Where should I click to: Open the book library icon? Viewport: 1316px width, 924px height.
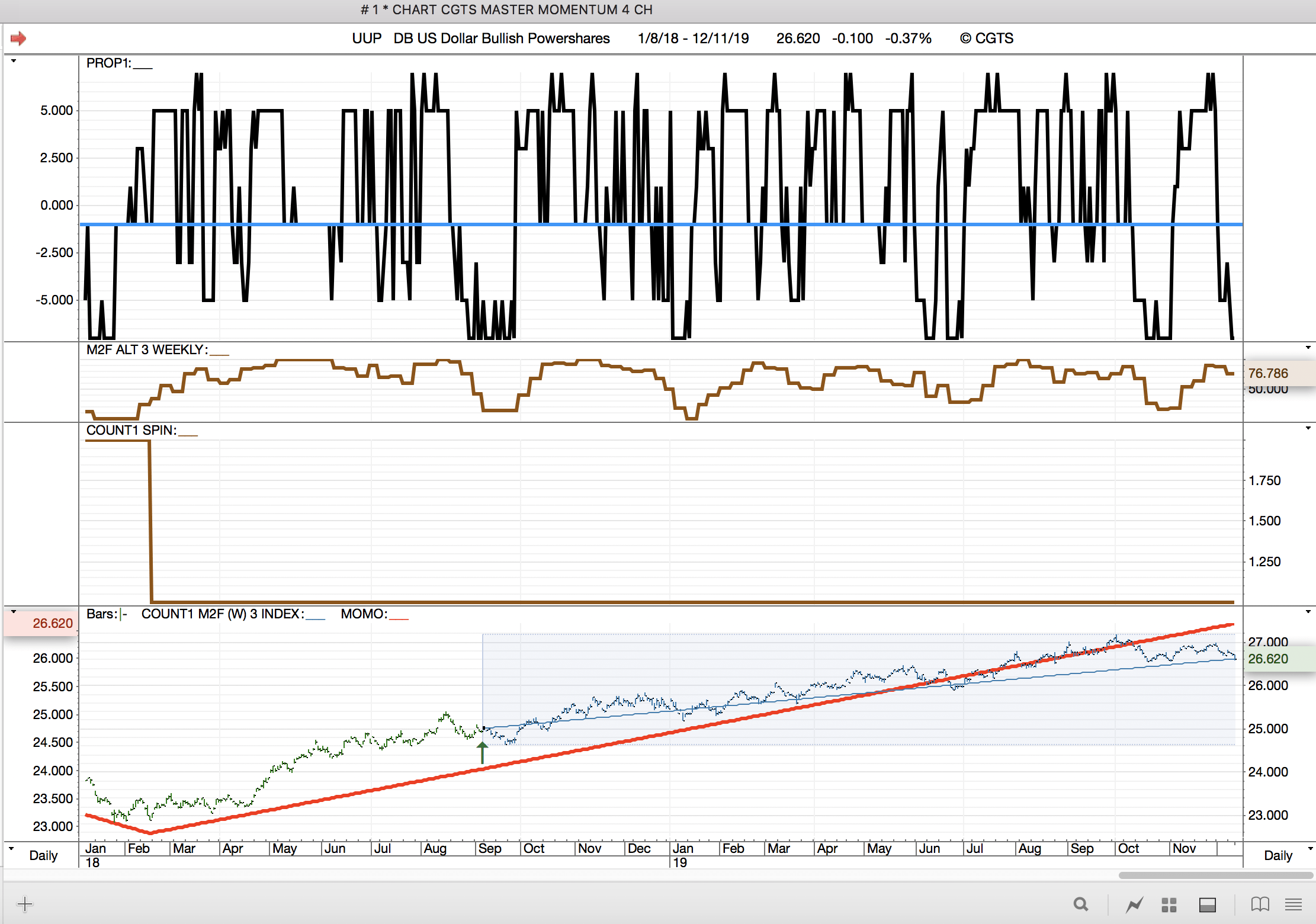click(x=1260, y=904)
